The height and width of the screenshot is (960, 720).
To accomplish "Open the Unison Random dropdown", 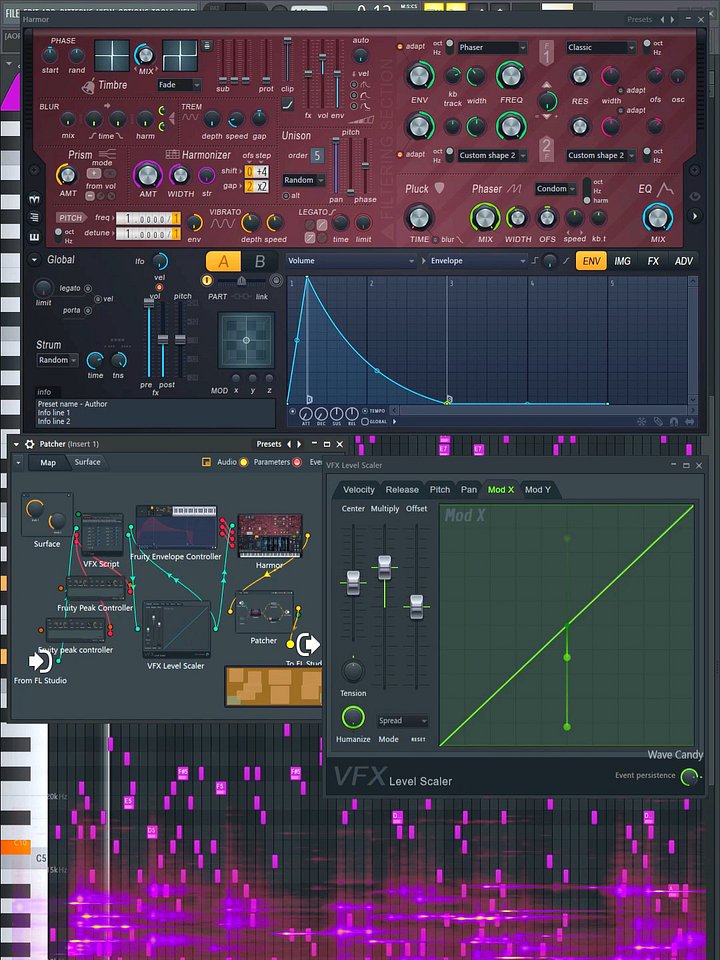I will point(304,180).
